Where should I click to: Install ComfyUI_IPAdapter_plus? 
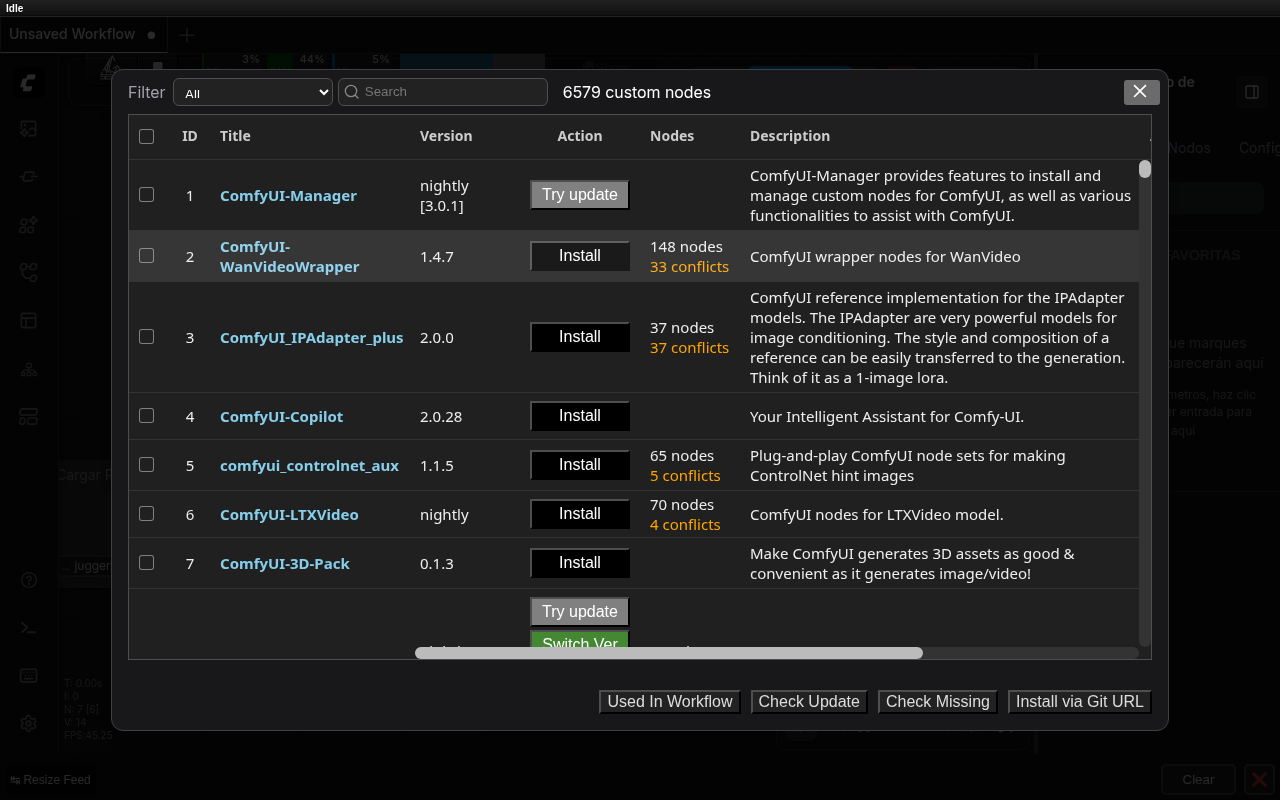point(580,337)
